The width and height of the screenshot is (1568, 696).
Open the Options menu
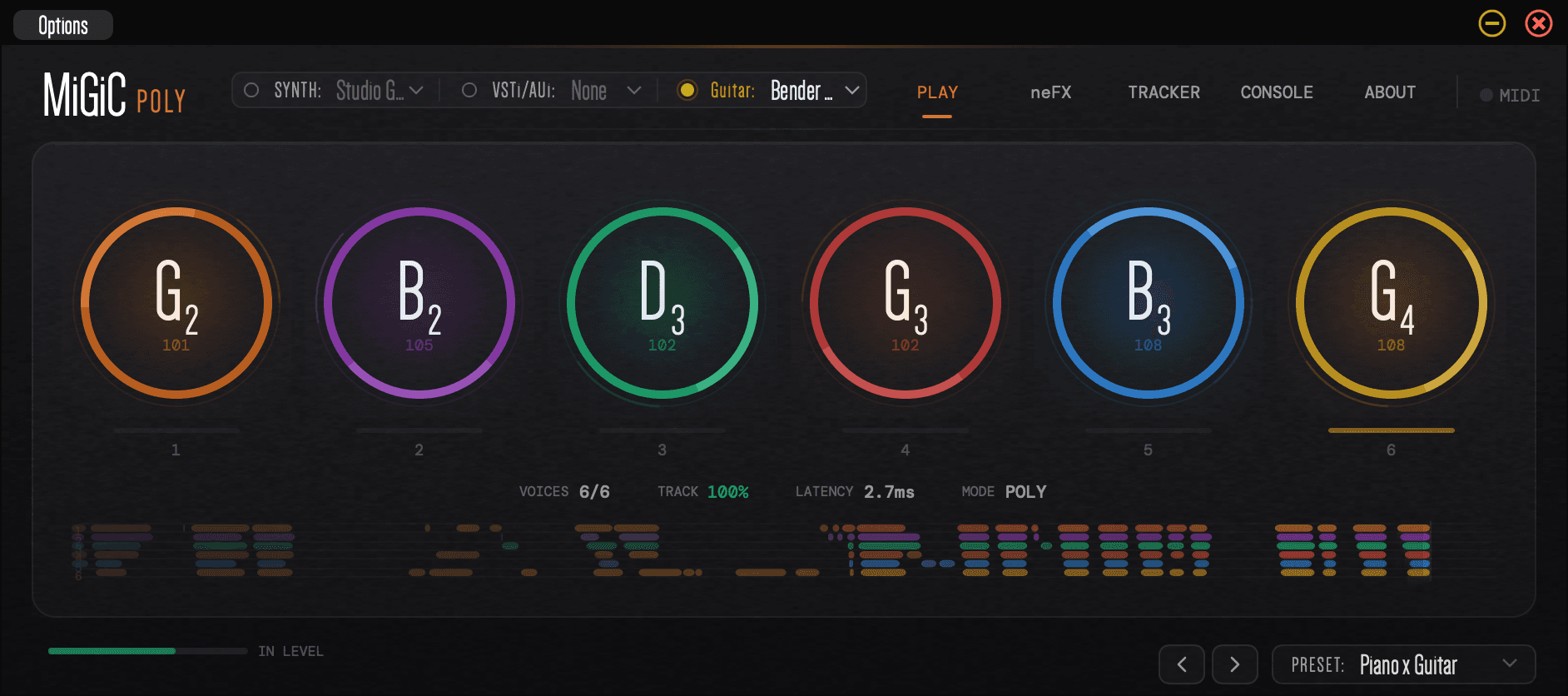[x=63, y=25]
